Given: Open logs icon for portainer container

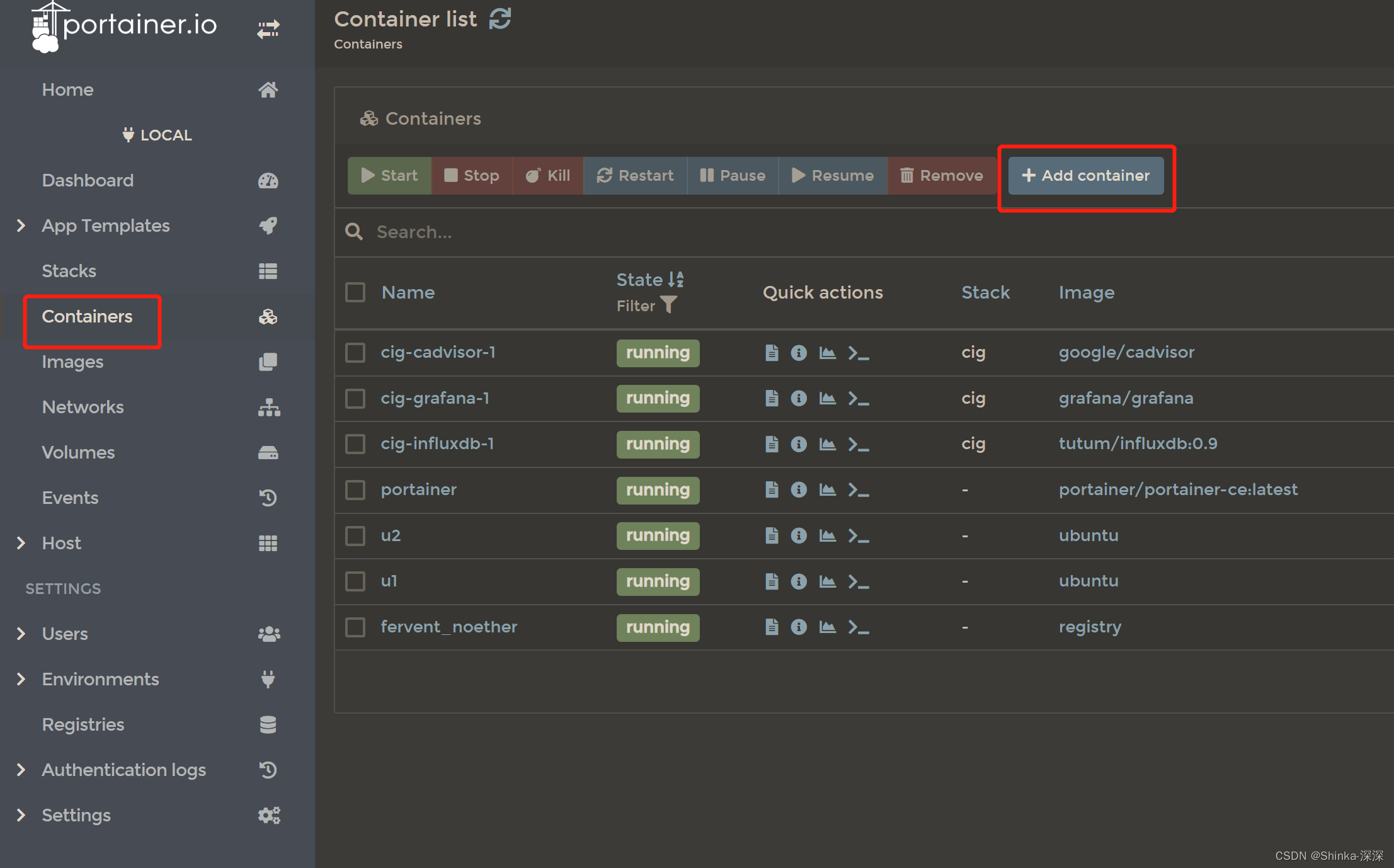Looking at the screenshot, I should [772, 489].
